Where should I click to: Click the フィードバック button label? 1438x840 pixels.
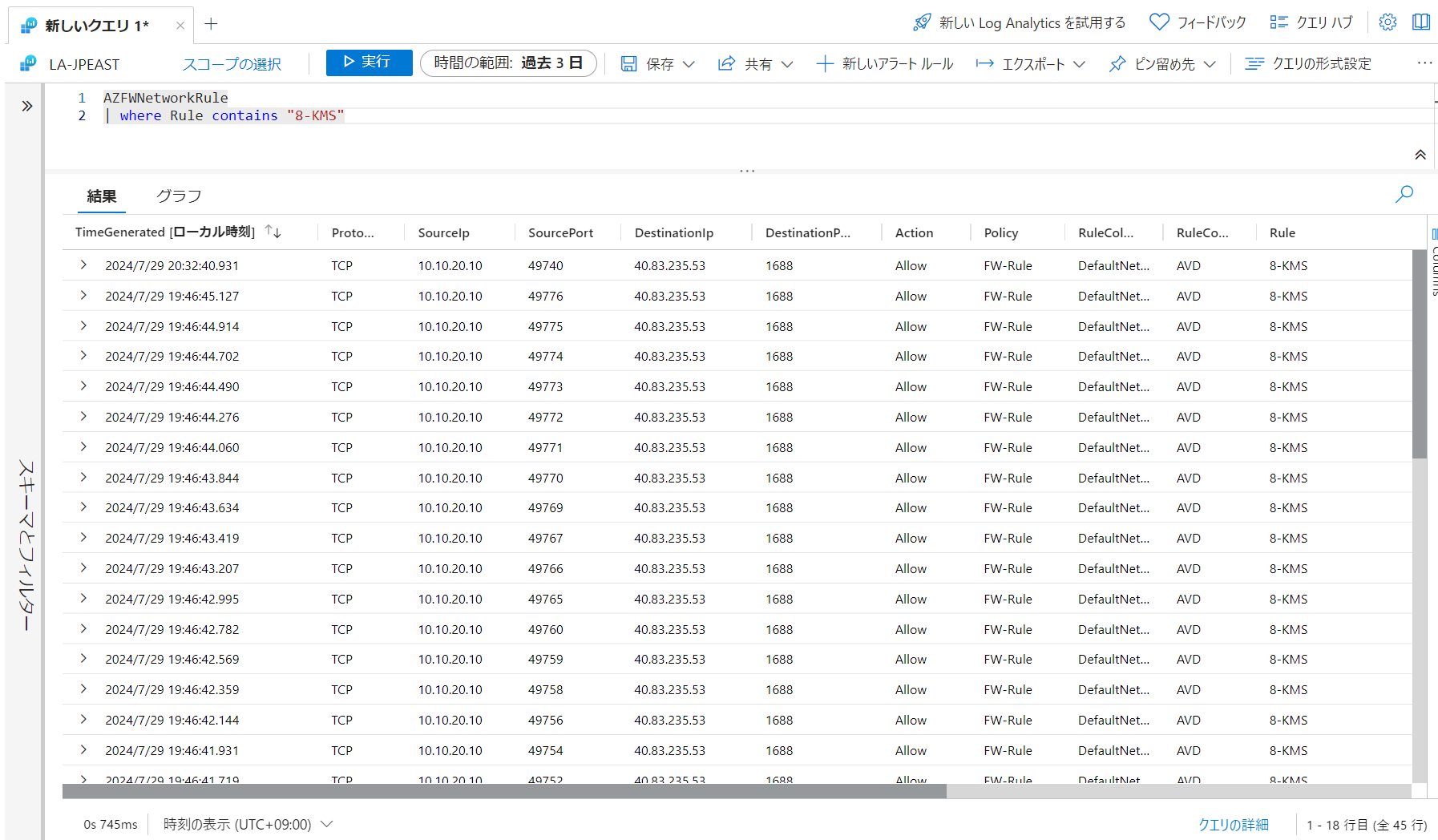click(1212, 22)
